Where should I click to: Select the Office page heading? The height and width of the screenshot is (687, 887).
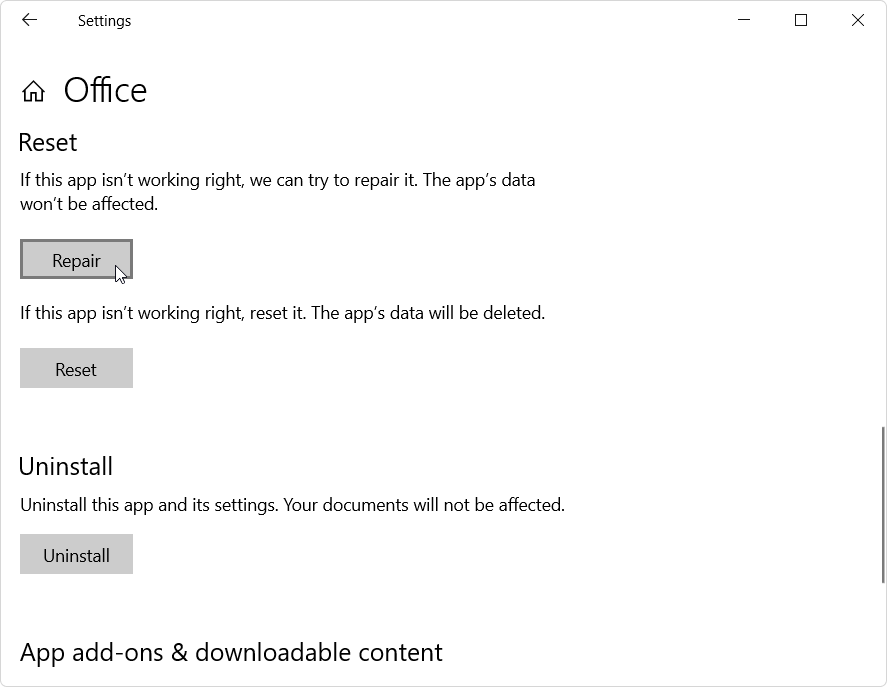pos(105,91)
